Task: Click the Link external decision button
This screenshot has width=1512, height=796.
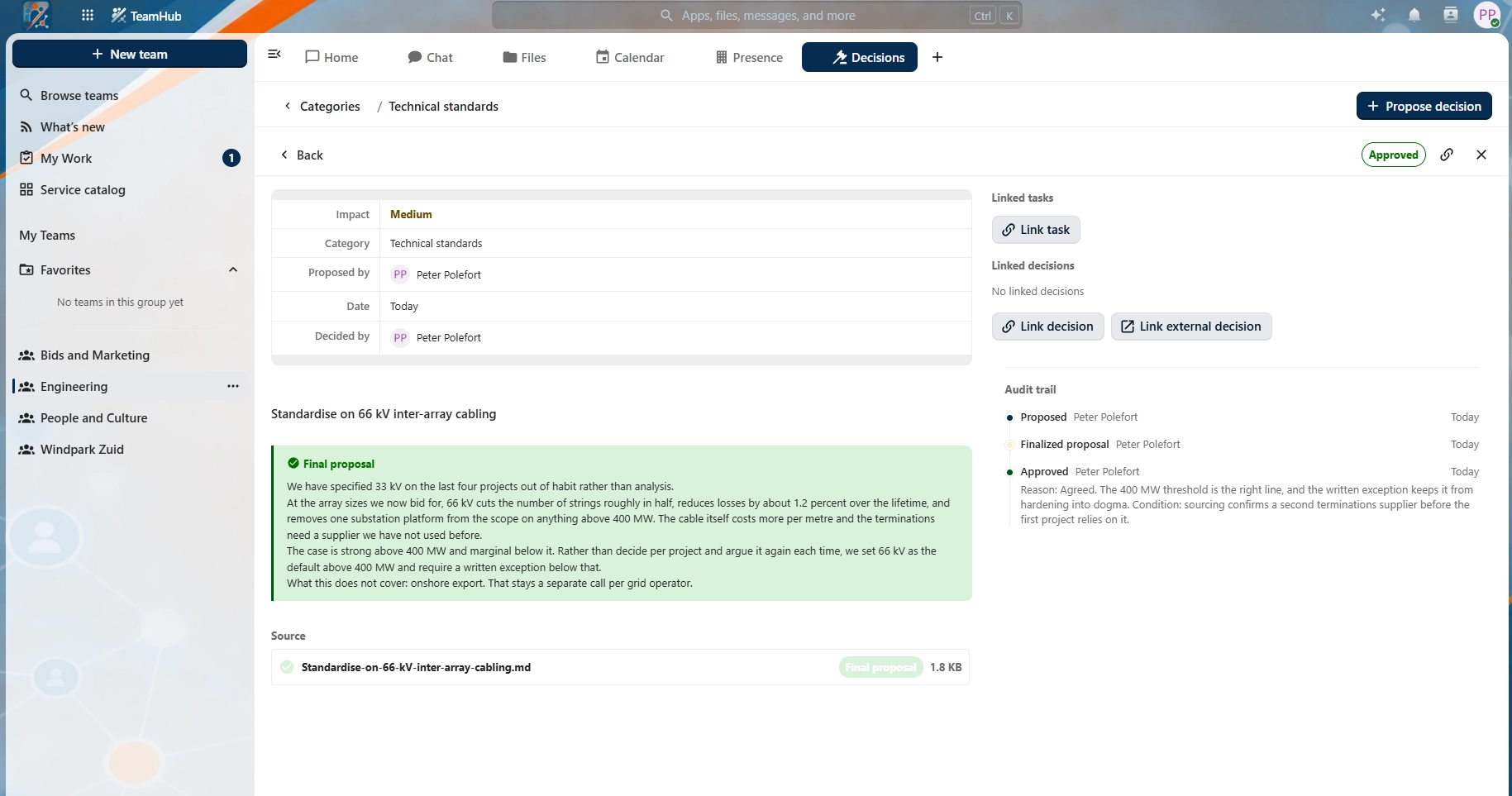Action: click(x=1191, y=327)
